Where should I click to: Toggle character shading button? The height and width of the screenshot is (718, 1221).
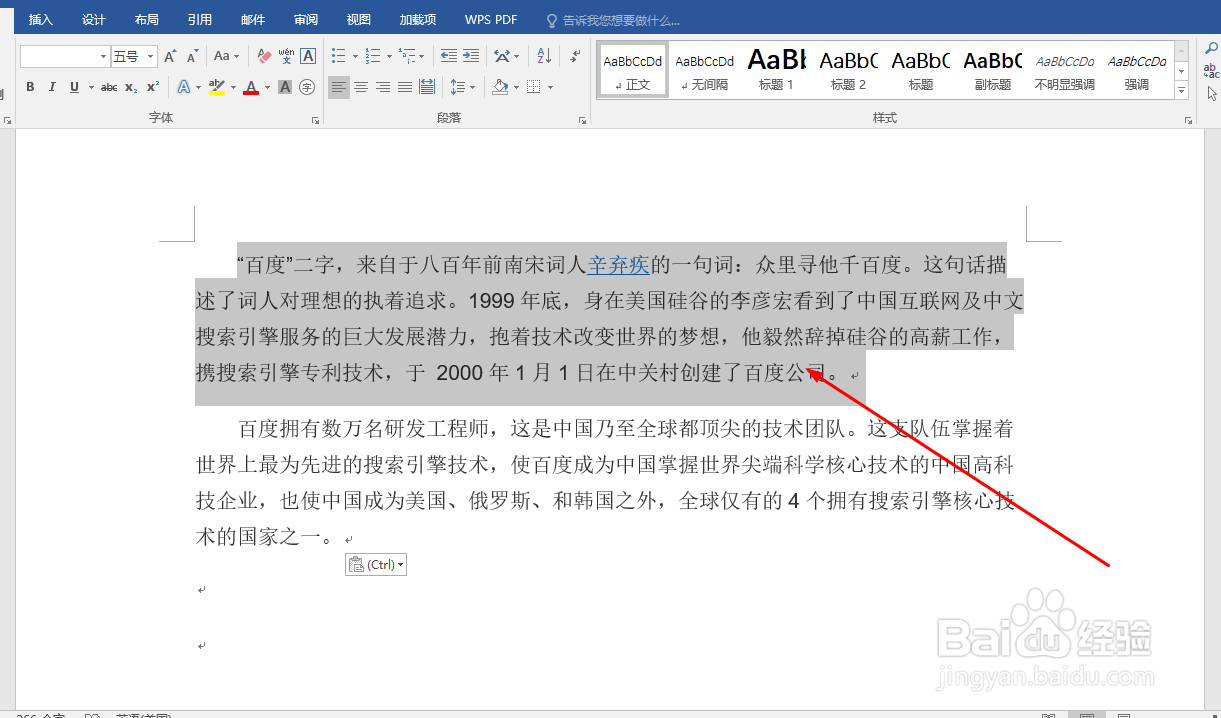coord(285,88)
